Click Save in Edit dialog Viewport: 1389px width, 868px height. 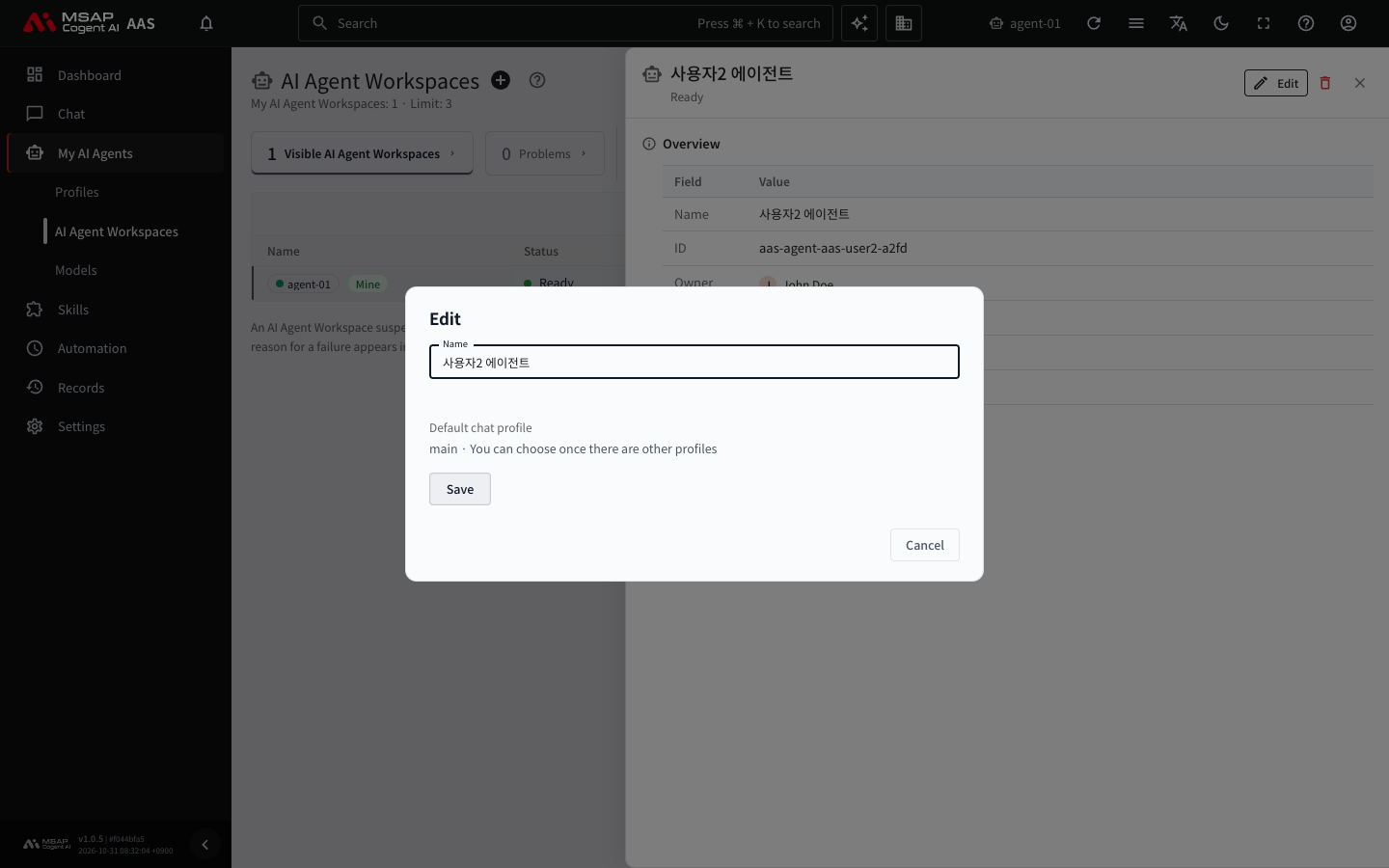pos(460,489)
